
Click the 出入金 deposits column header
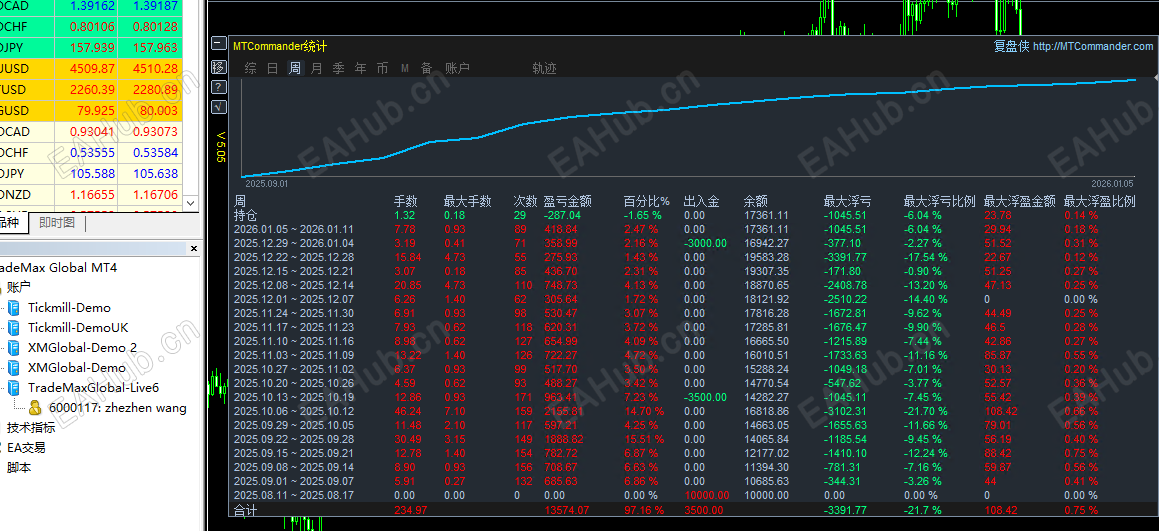point(701,200)
